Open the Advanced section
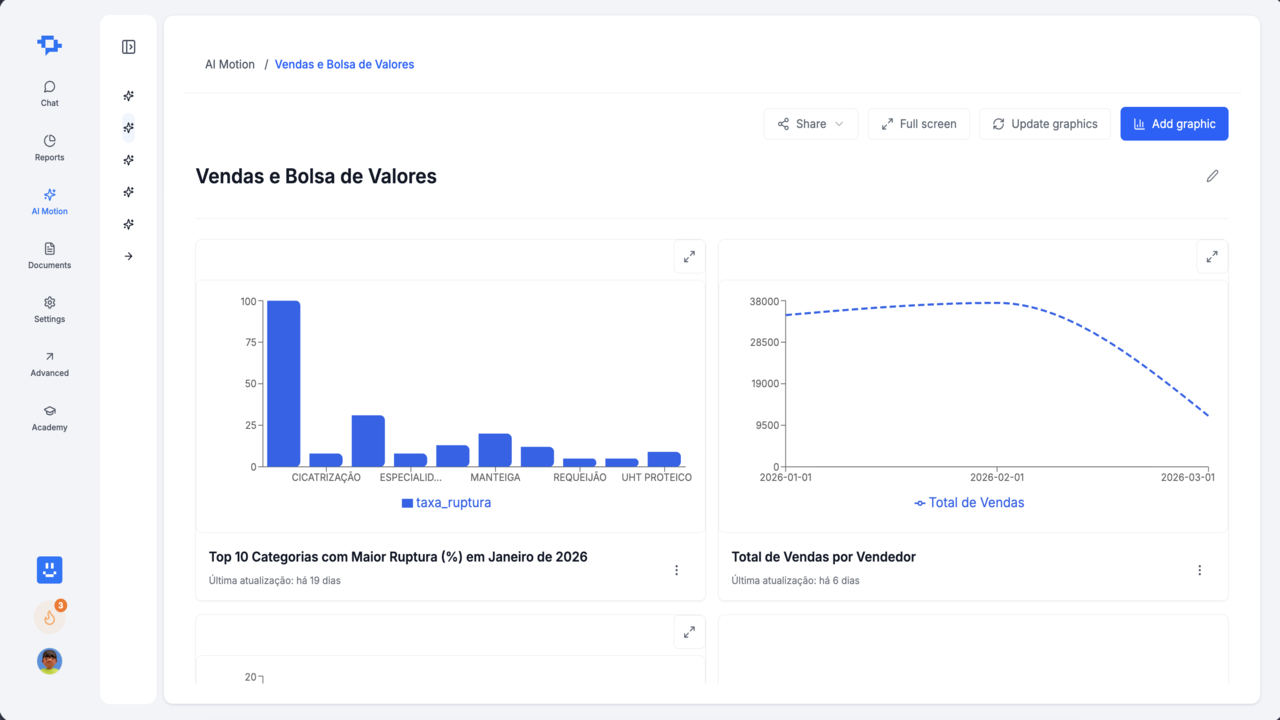The height and width of the screenshot is (720, 1280). coord(49,363)
